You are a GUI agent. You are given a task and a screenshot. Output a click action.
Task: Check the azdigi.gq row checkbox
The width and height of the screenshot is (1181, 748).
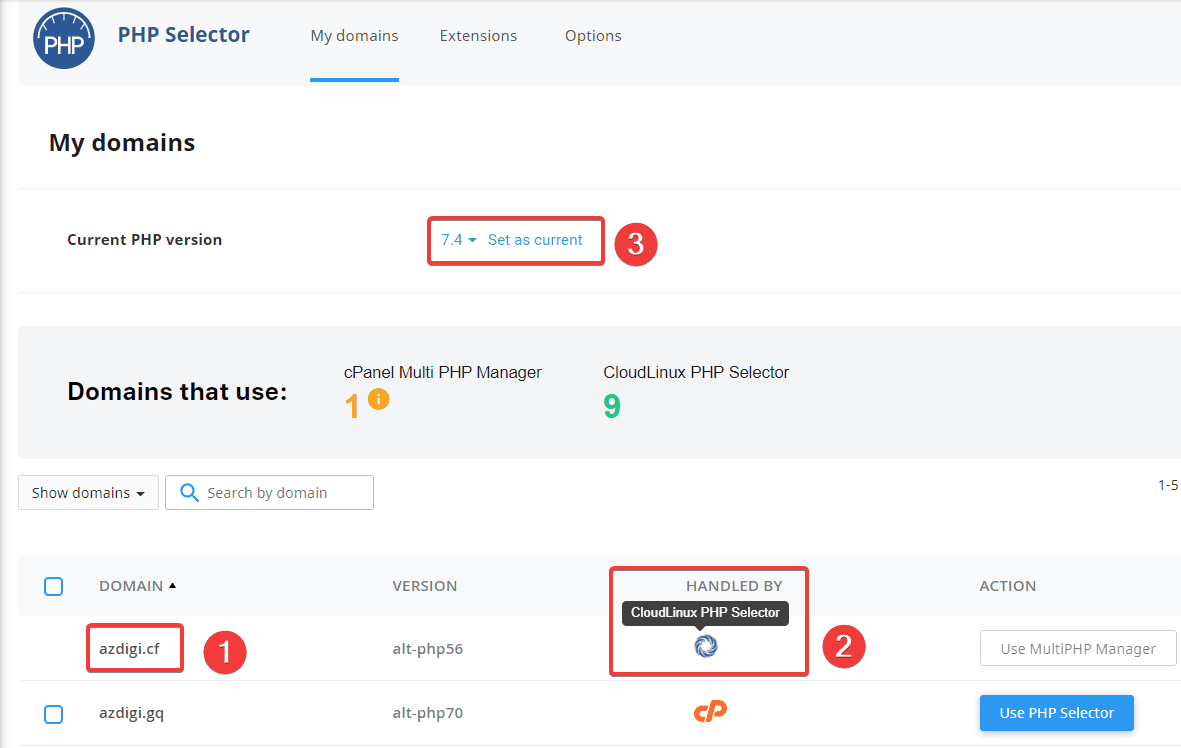tap(54, 714)
